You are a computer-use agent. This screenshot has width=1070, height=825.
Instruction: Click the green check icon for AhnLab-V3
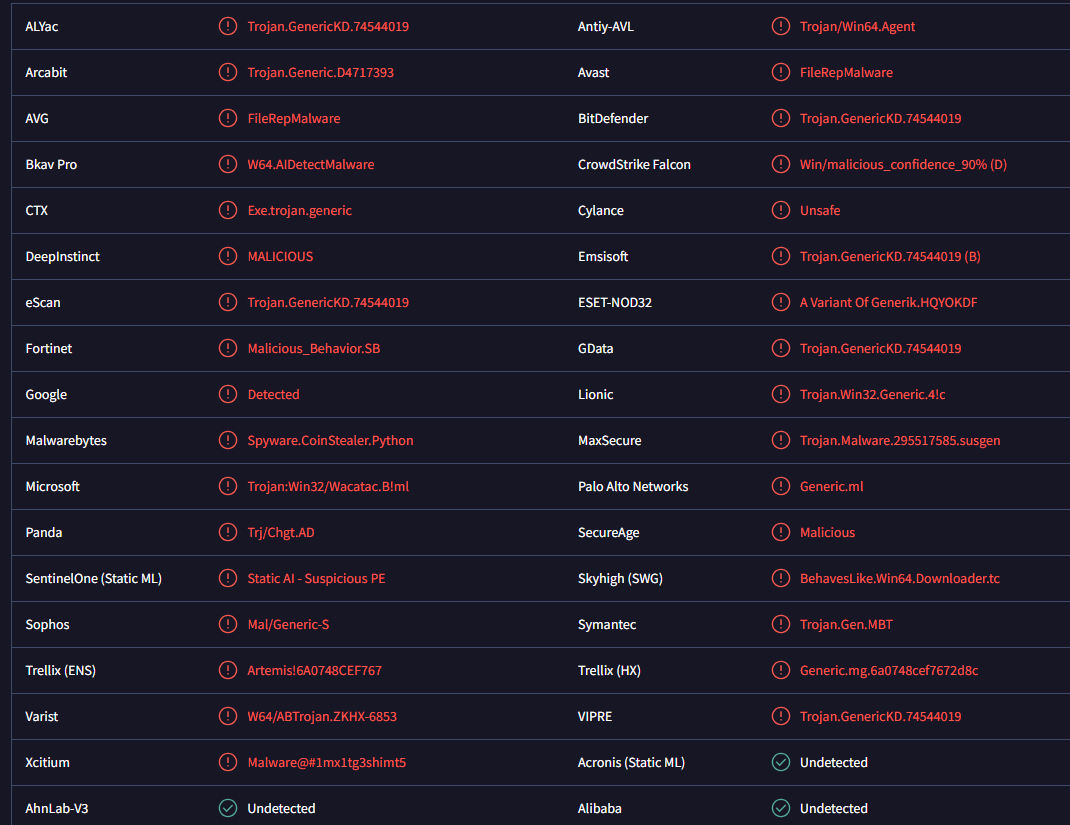point(228,809)
